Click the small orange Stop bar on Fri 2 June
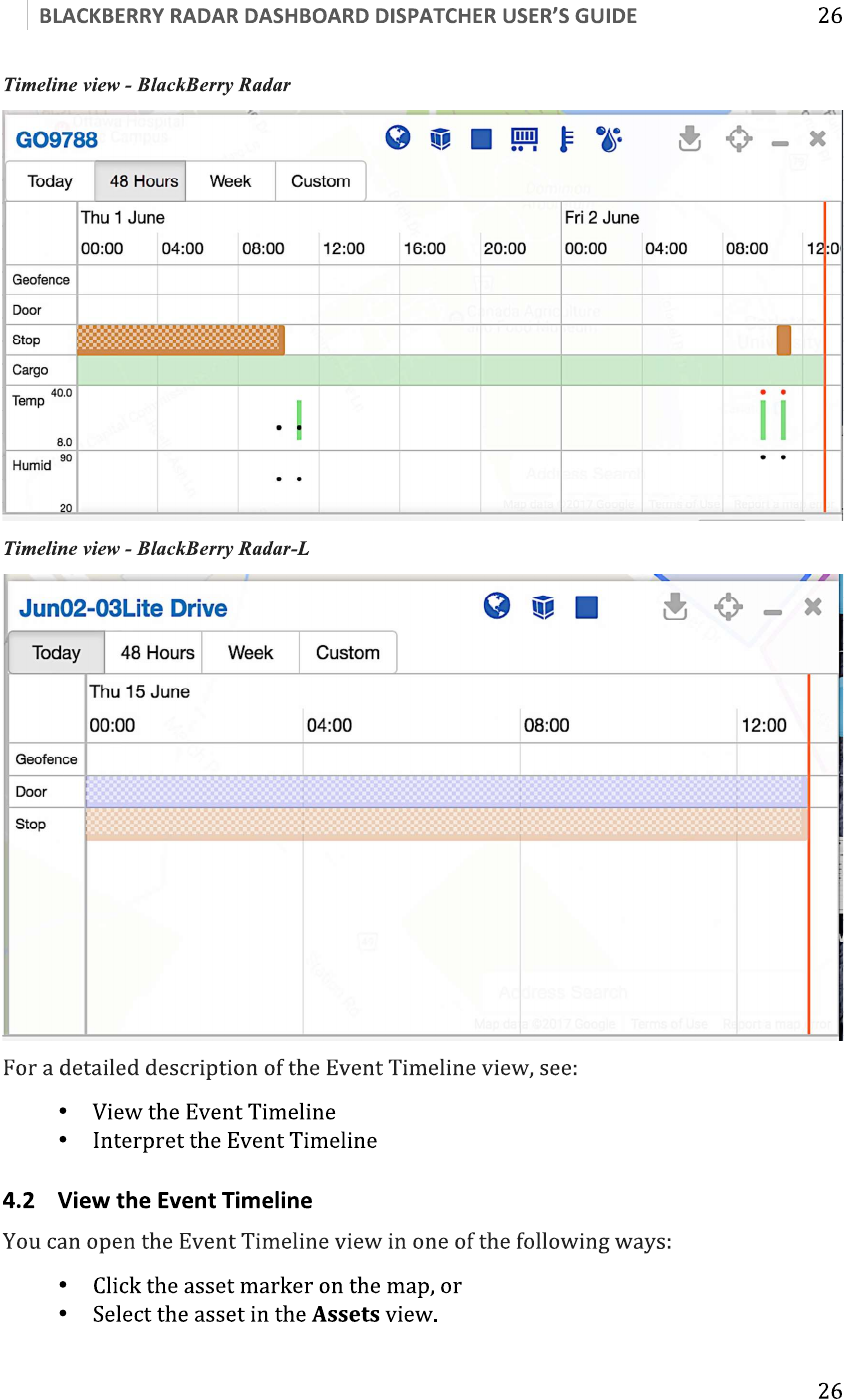Screen dimensions: 846x1399 (784, 340)
